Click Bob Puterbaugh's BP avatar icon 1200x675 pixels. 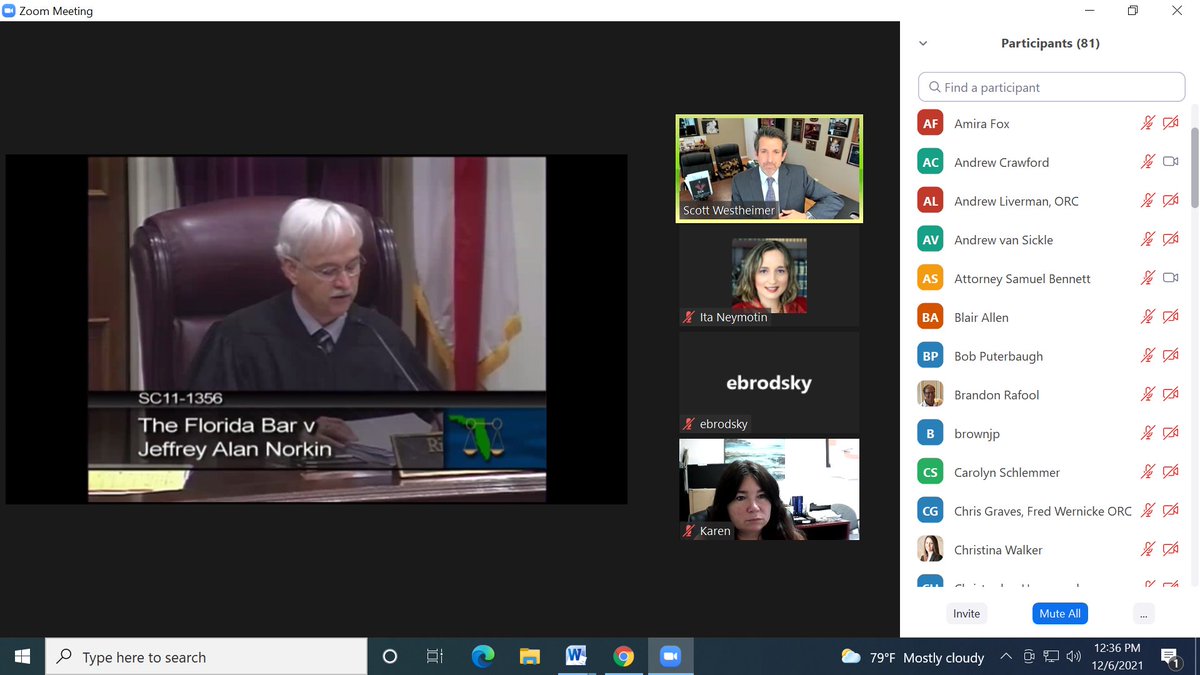930,356
